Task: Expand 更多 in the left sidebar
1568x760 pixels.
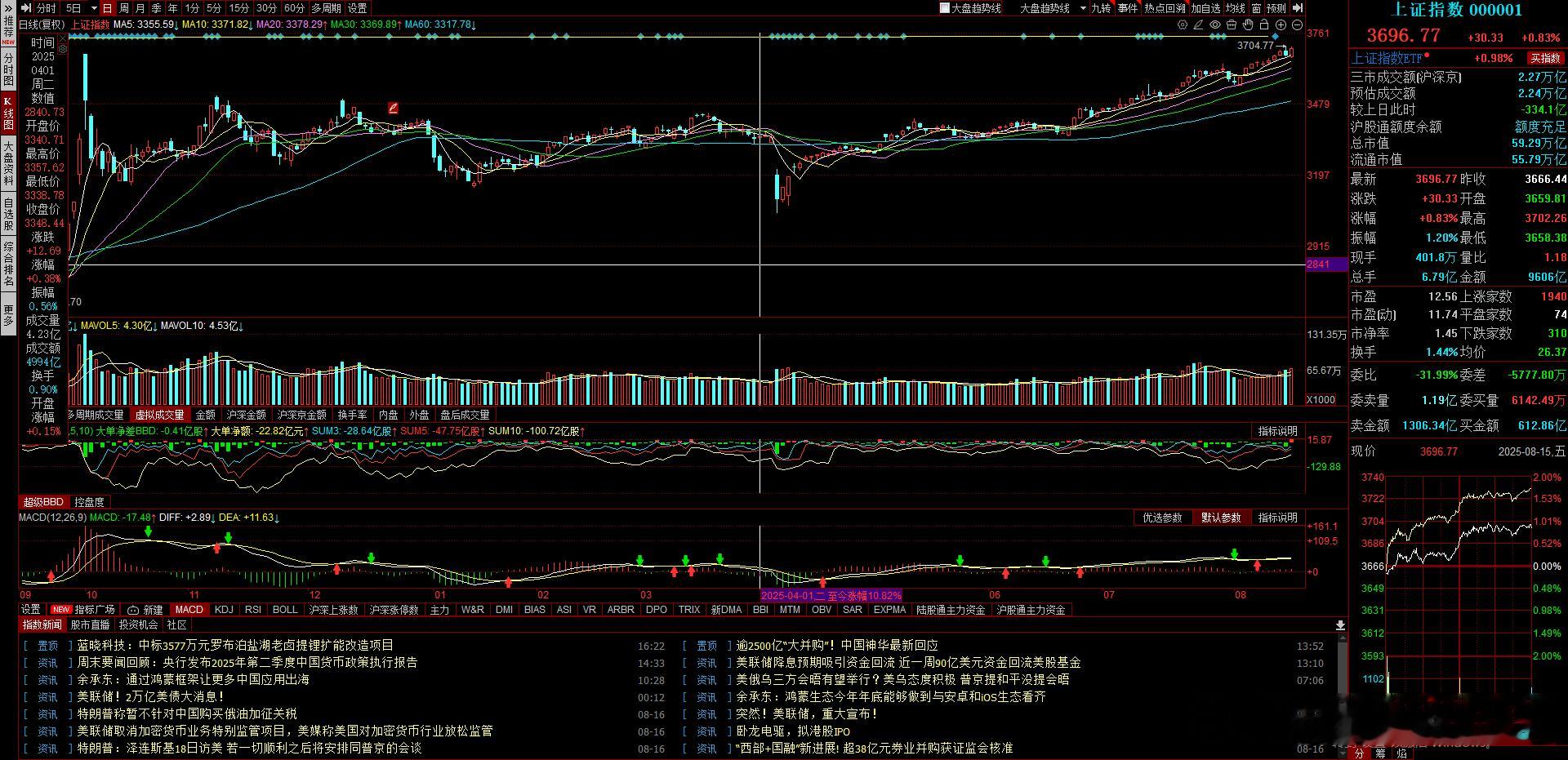Action: coord(8,315)
